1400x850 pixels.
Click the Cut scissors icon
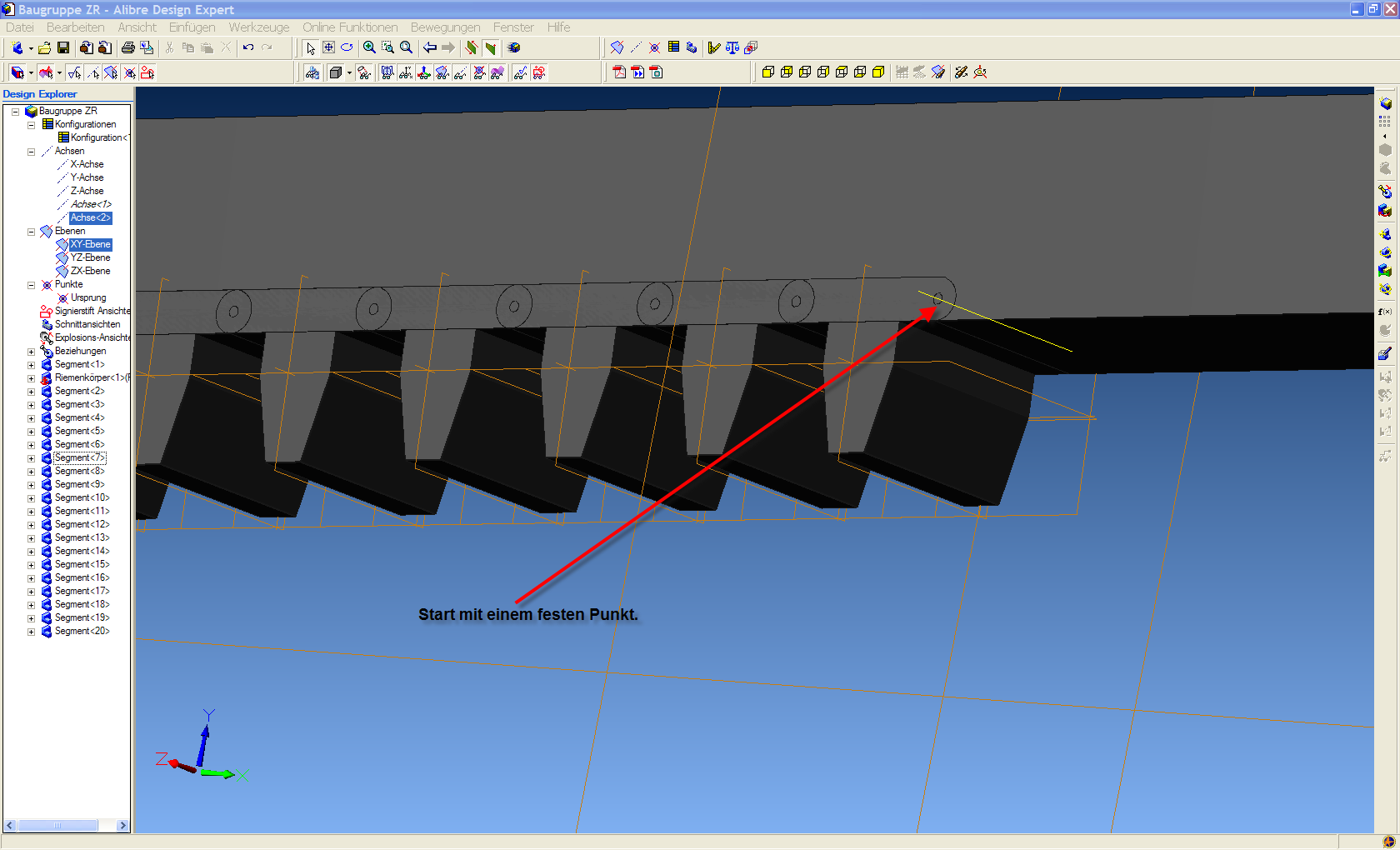[170, 47]
